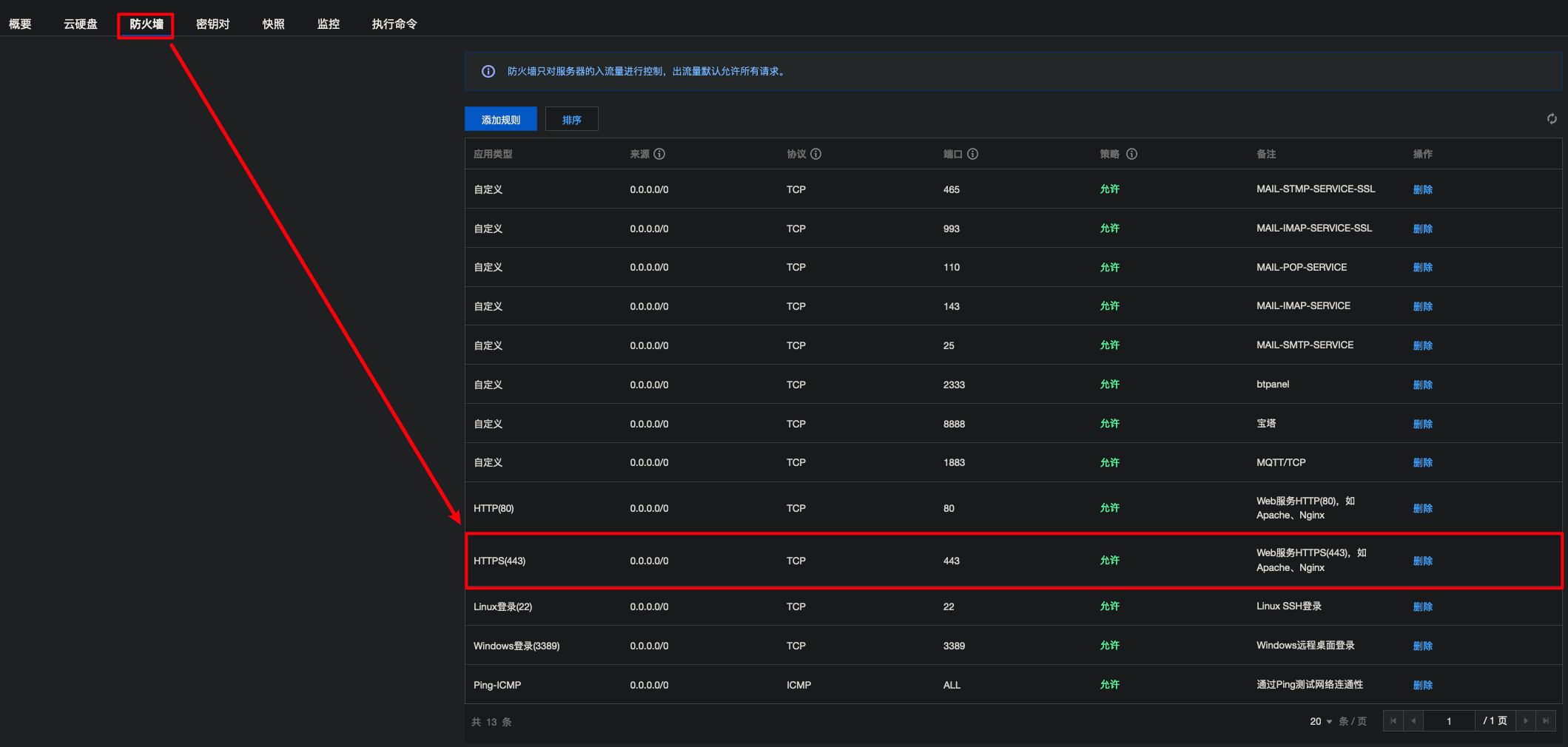Delete the MAIL-IMAP-SERVICE-SSL rule on port 993

point(1423,229)
